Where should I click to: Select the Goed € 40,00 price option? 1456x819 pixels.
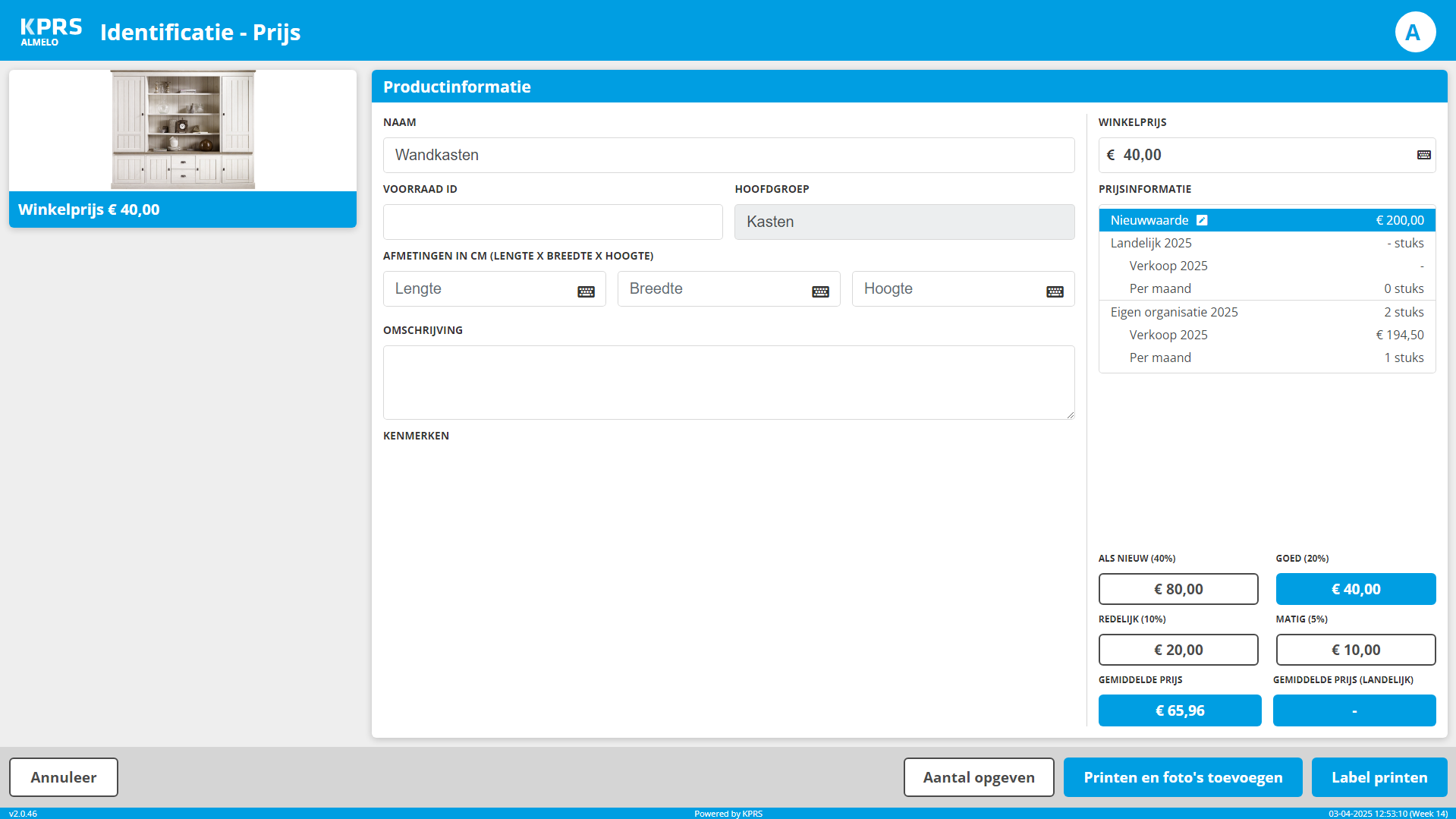[x=1355, y=589]
